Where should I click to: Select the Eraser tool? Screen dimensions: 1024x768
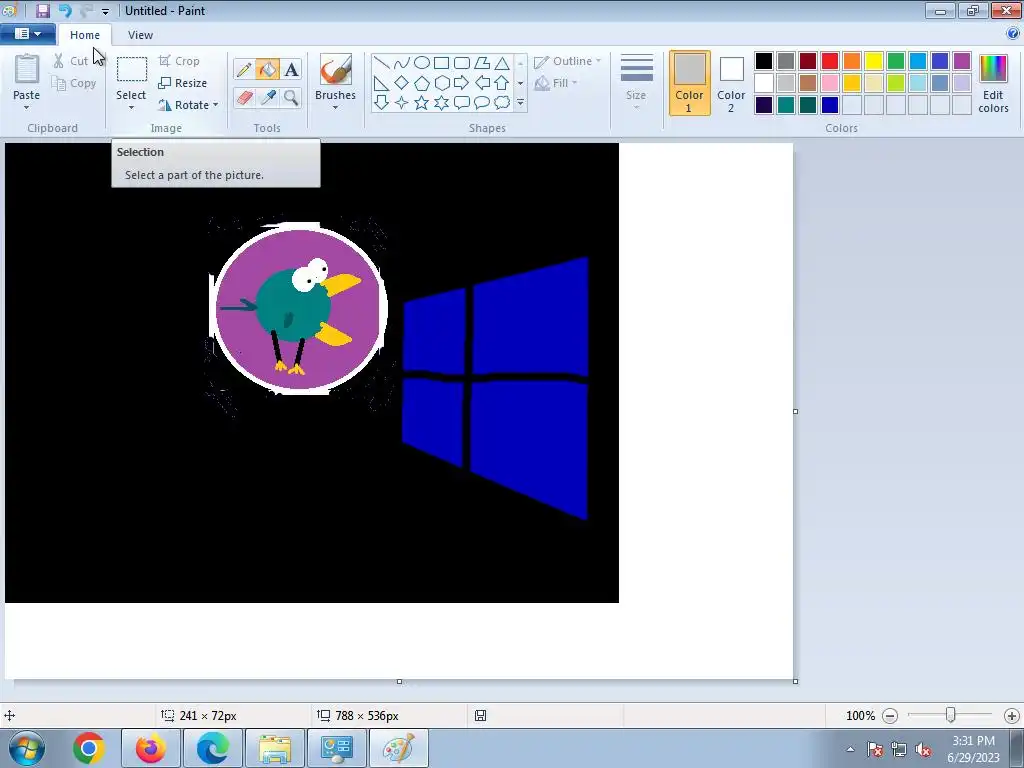[244, 97]
